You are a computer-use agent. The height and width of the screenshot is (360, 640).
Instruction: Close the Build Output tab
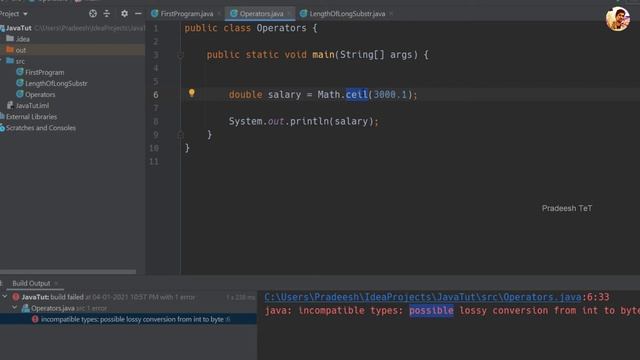pos(56,283)
